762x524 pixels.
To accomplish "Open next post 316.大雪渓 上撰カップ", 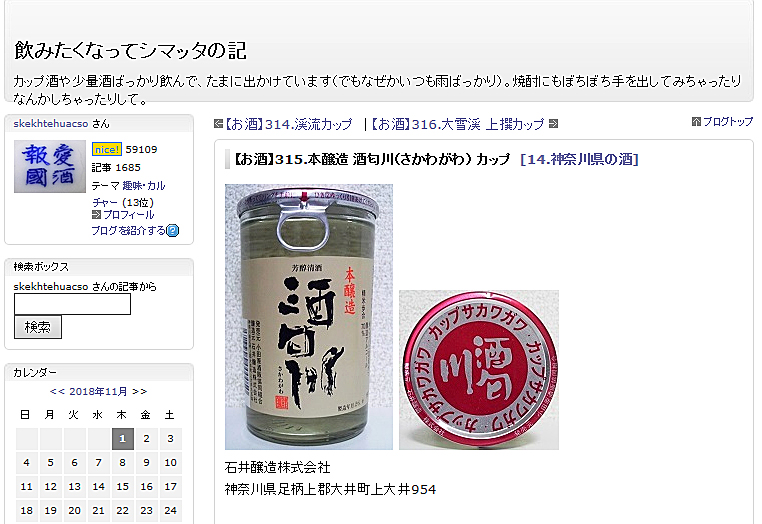I will (458, 124).
